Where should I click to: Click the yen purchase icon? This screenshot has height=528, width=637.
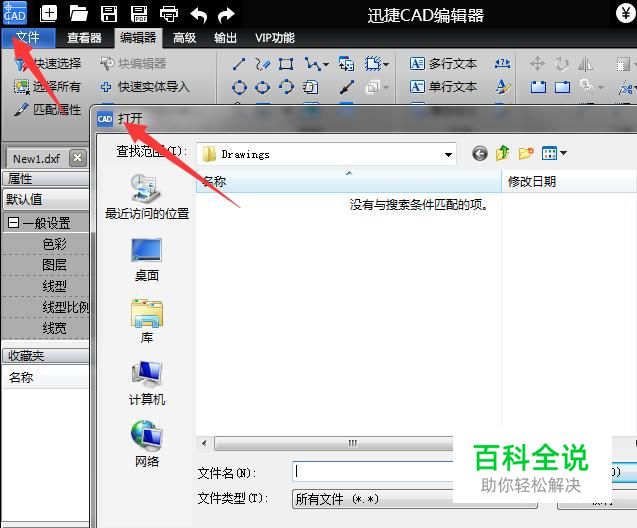626,13
